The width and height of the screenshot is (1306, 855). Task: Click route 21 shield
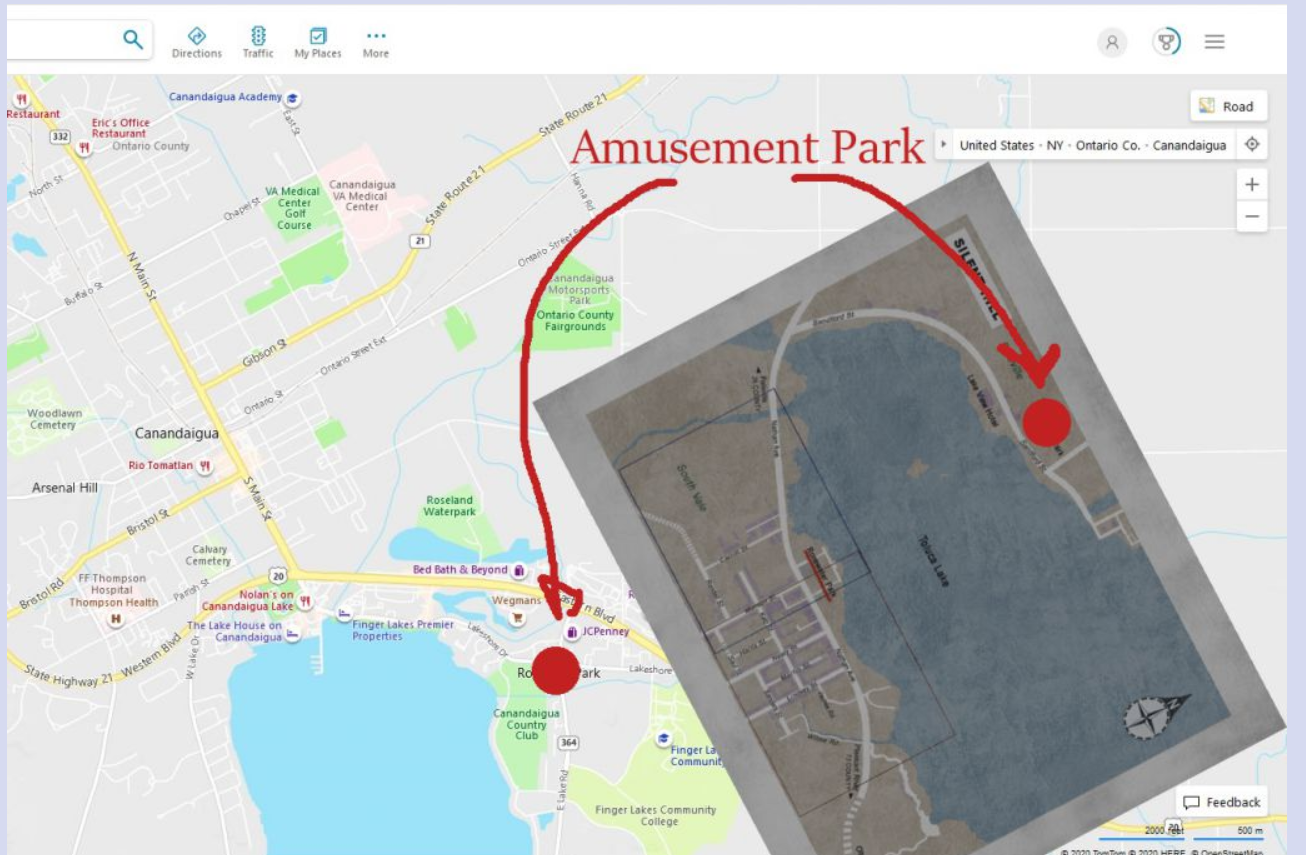[421, 241]
